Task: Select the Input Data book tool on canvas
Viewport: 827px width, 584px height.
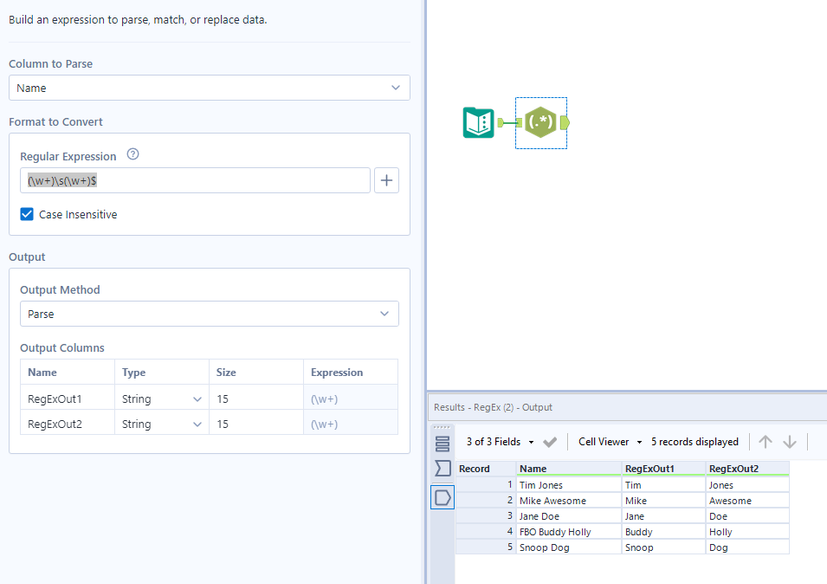Action: [478, 122]
